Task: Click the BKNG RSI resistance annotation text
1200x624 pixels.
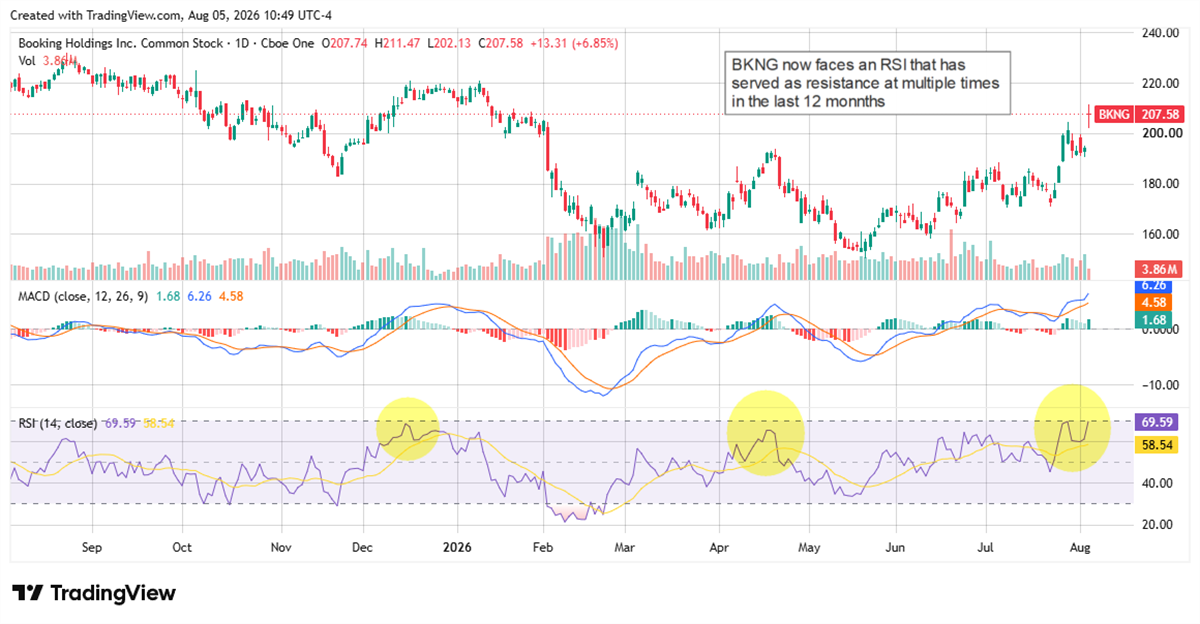Action: 866,82
